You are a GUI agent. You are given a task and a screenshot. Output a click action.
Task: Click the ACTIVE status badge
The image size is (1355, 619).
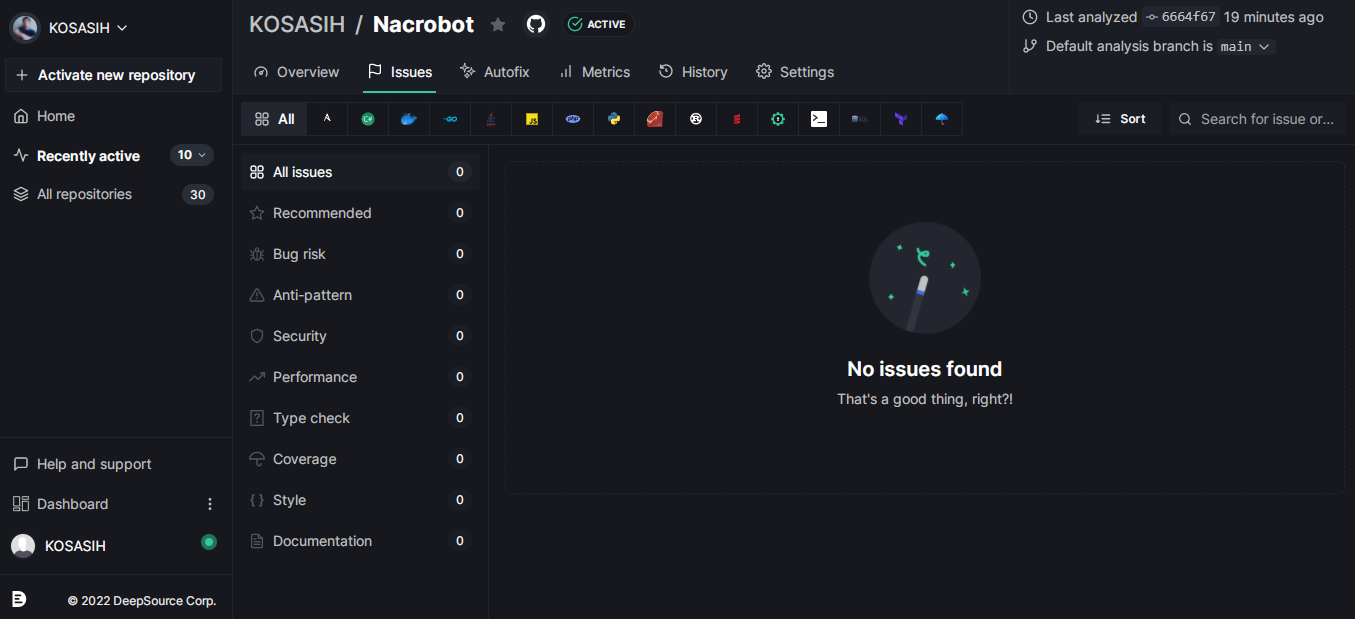tap(596, 24)
